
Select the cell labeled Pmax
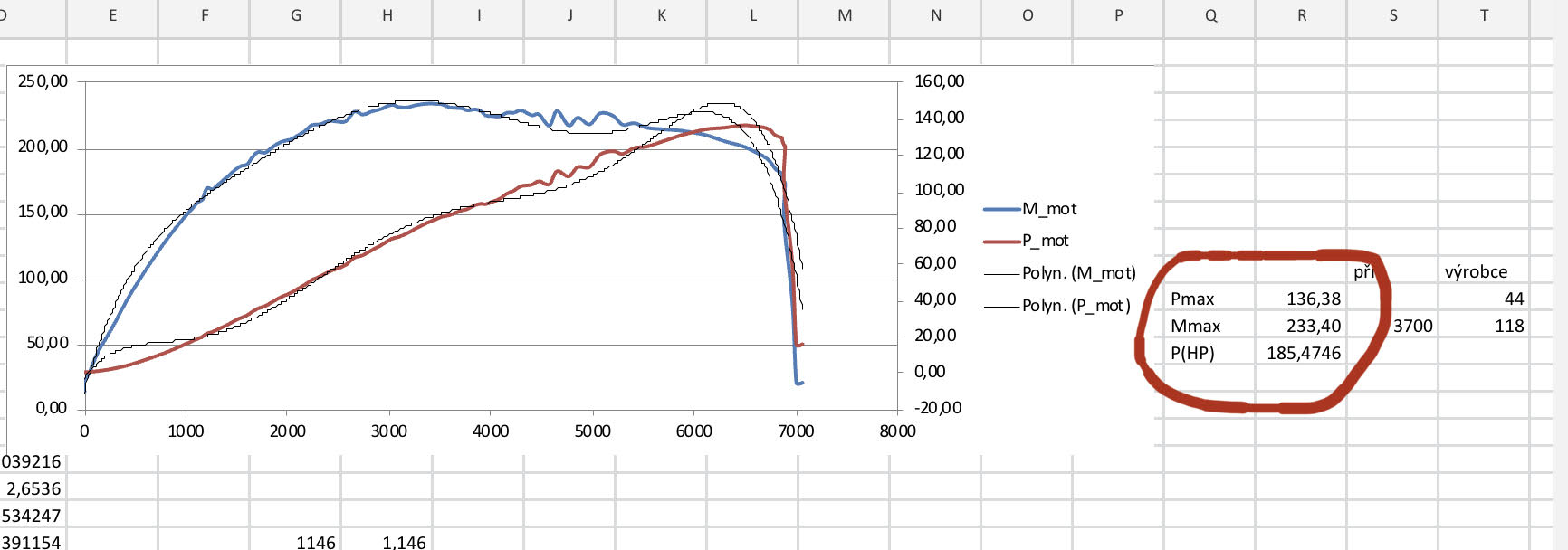point(1192,299)
